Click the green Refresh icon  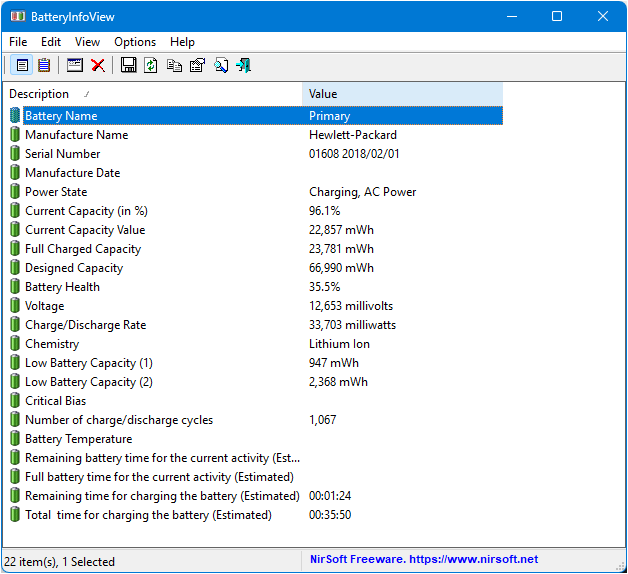click(151, 65)
